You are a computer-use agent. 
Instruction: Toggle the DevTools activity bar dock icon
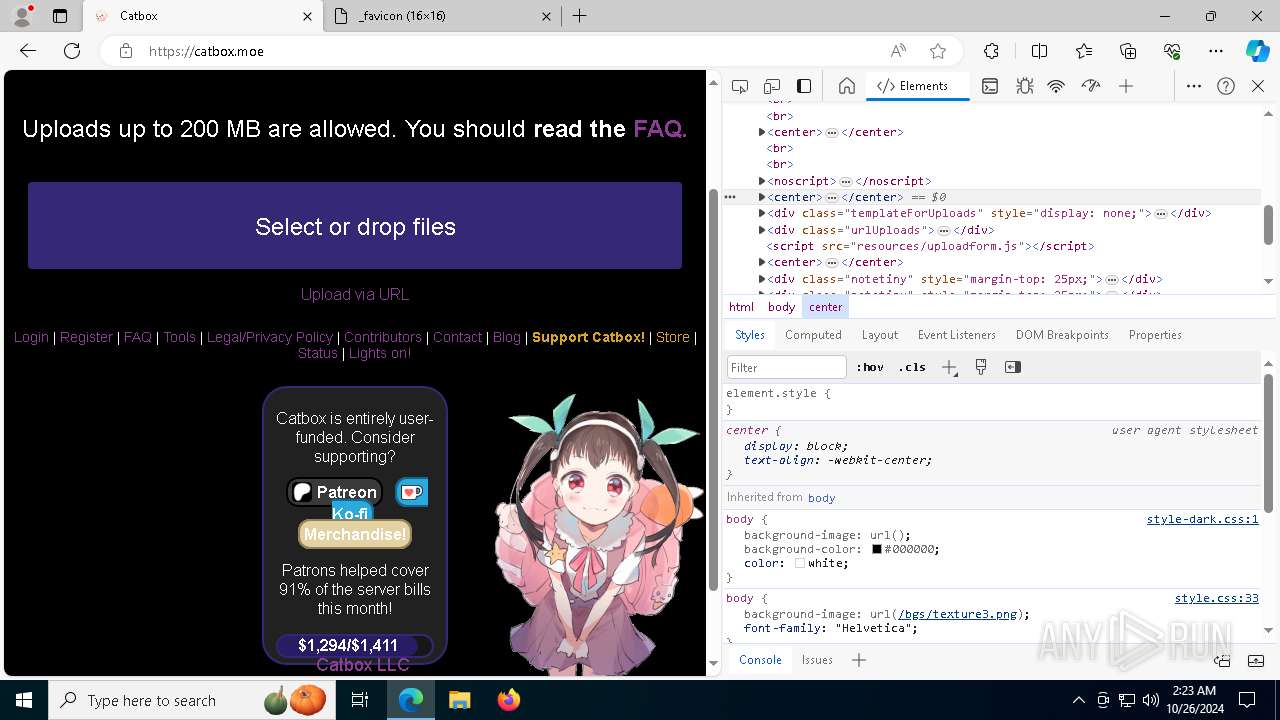tap(804, 86)
